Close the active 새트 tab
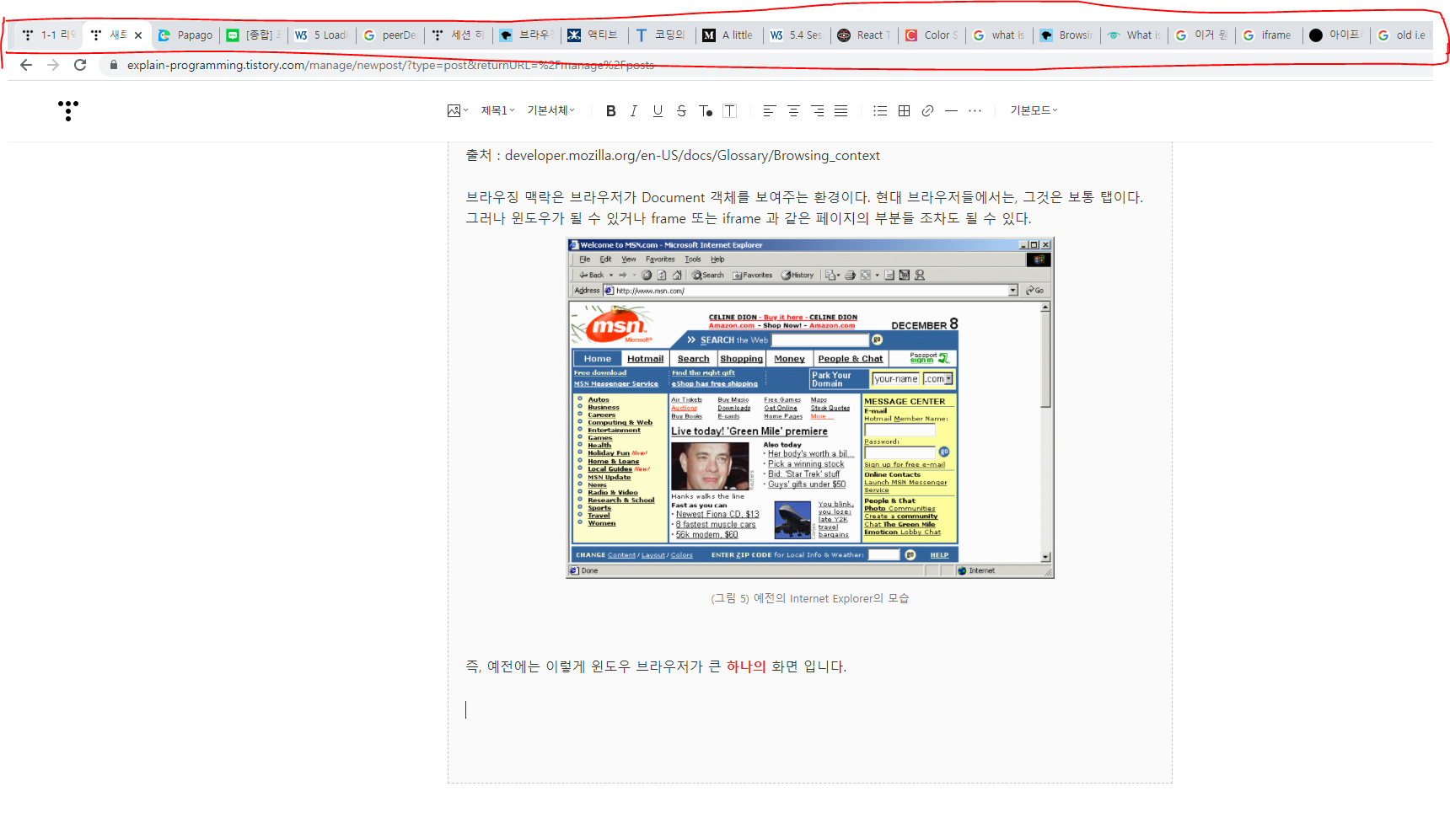The width and height of the screenshot is (1450, 840). [138, 35]
